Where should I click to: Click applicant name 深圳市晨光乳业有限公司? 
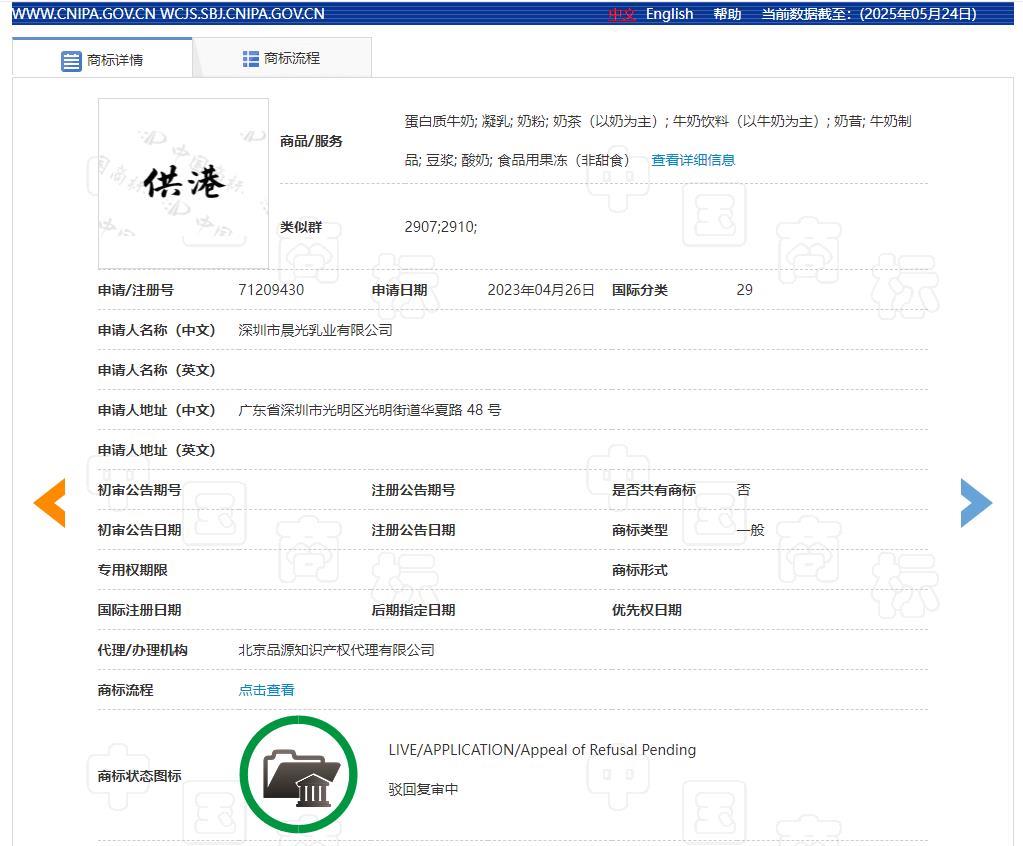point(315,330)
